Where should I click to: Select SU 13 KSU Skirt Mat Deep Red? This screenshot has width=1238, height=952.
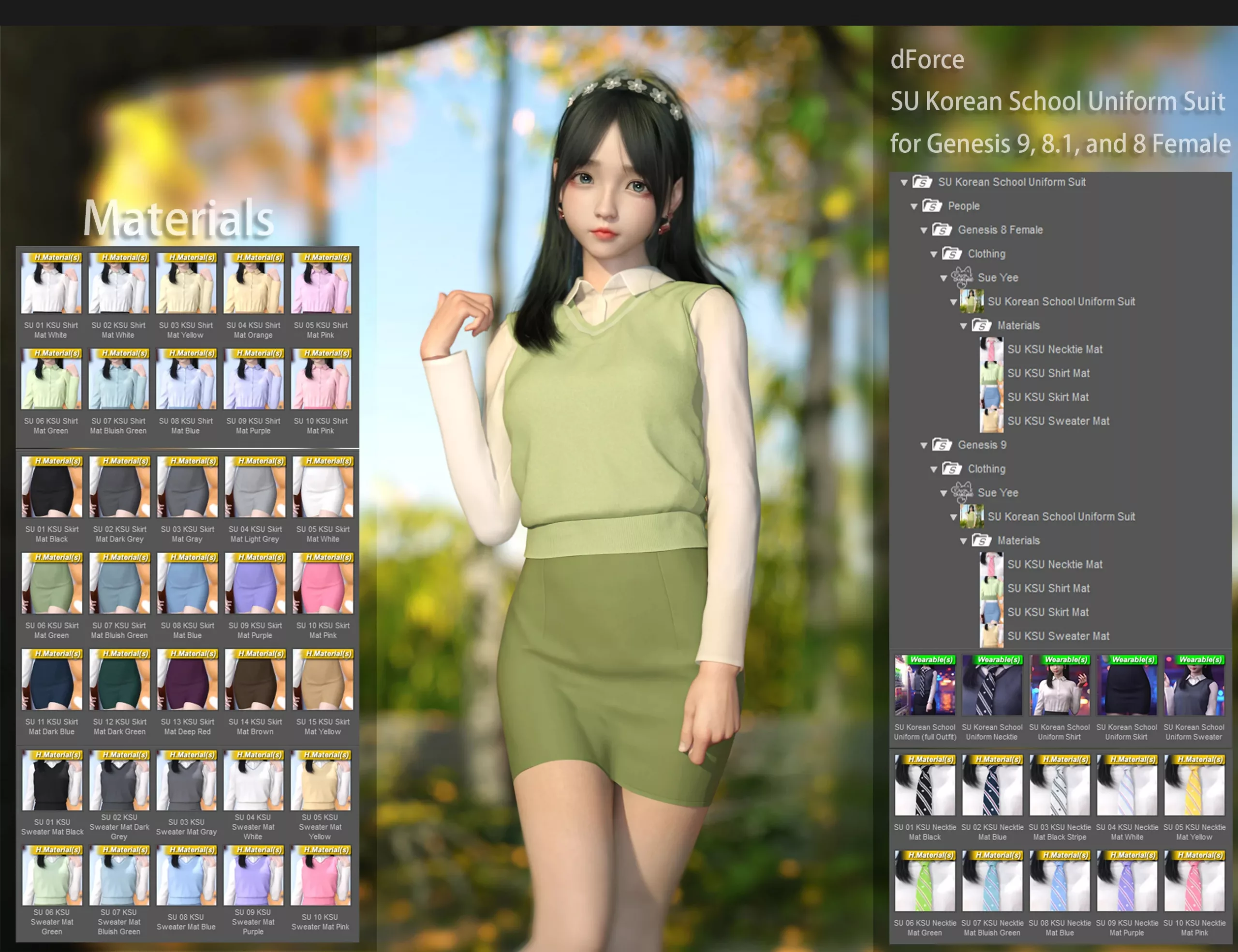click(x=187, y=680)
